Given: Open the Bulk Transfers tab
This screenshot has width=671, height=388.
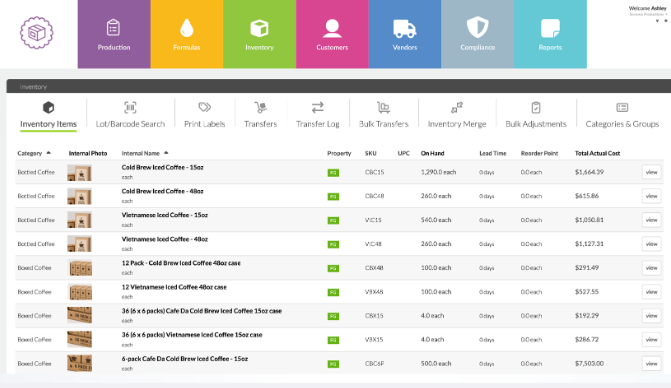Looking at the screenshot, I should point(383,116).
